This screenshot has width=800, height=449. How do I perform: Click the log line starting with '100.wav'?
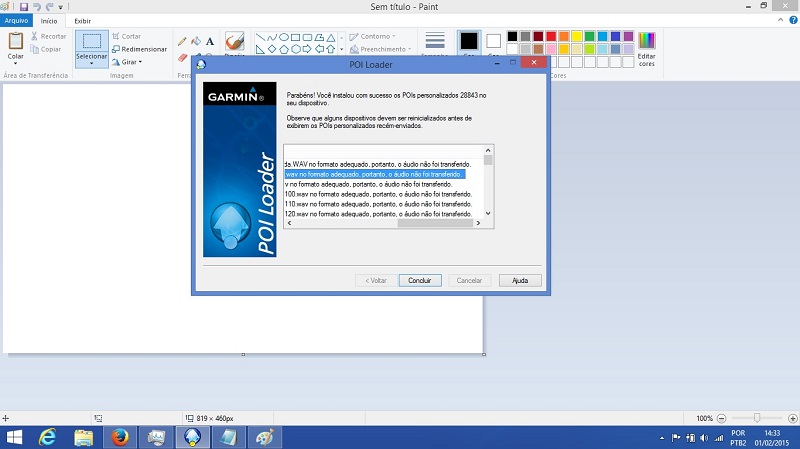pos(378,194)
